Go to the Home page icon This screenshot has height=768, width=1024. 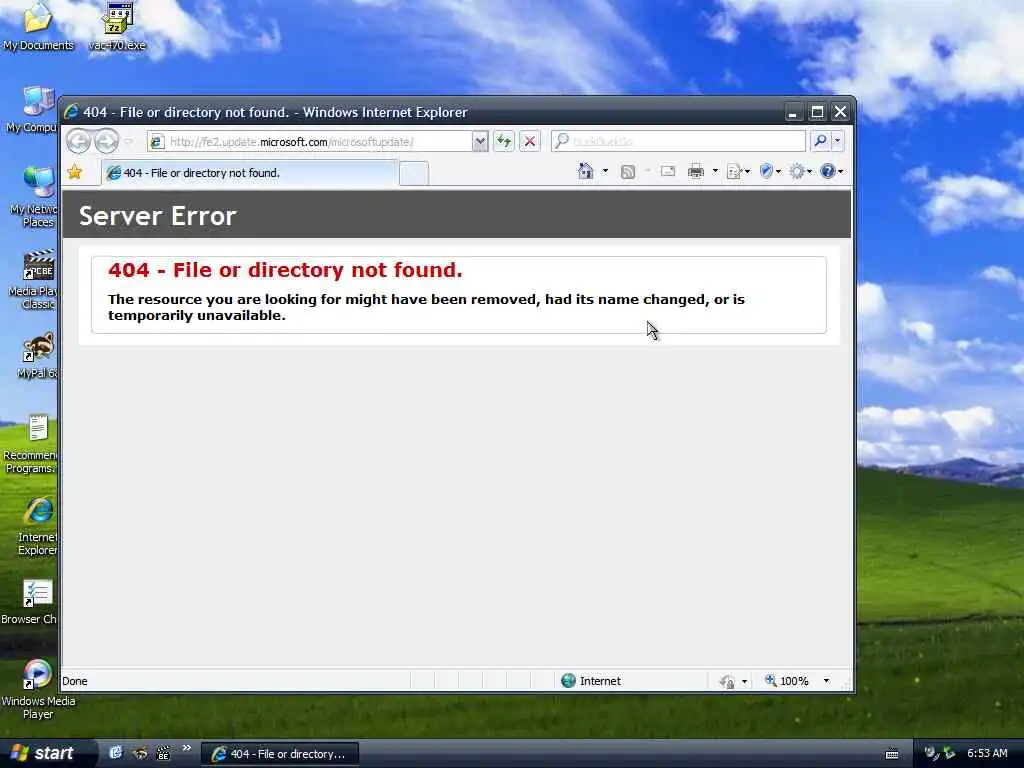click(586, 171)
